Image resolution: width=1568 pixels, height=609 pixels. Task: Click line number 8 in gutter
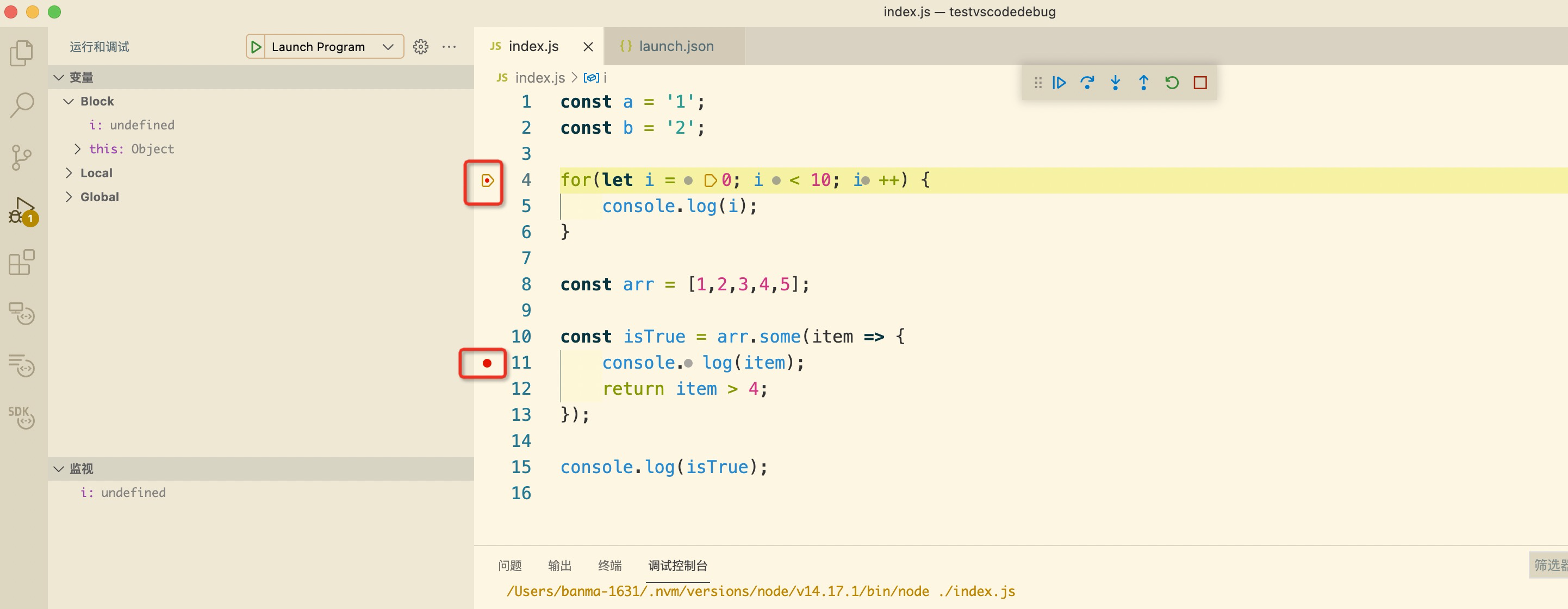pos(526,284)
